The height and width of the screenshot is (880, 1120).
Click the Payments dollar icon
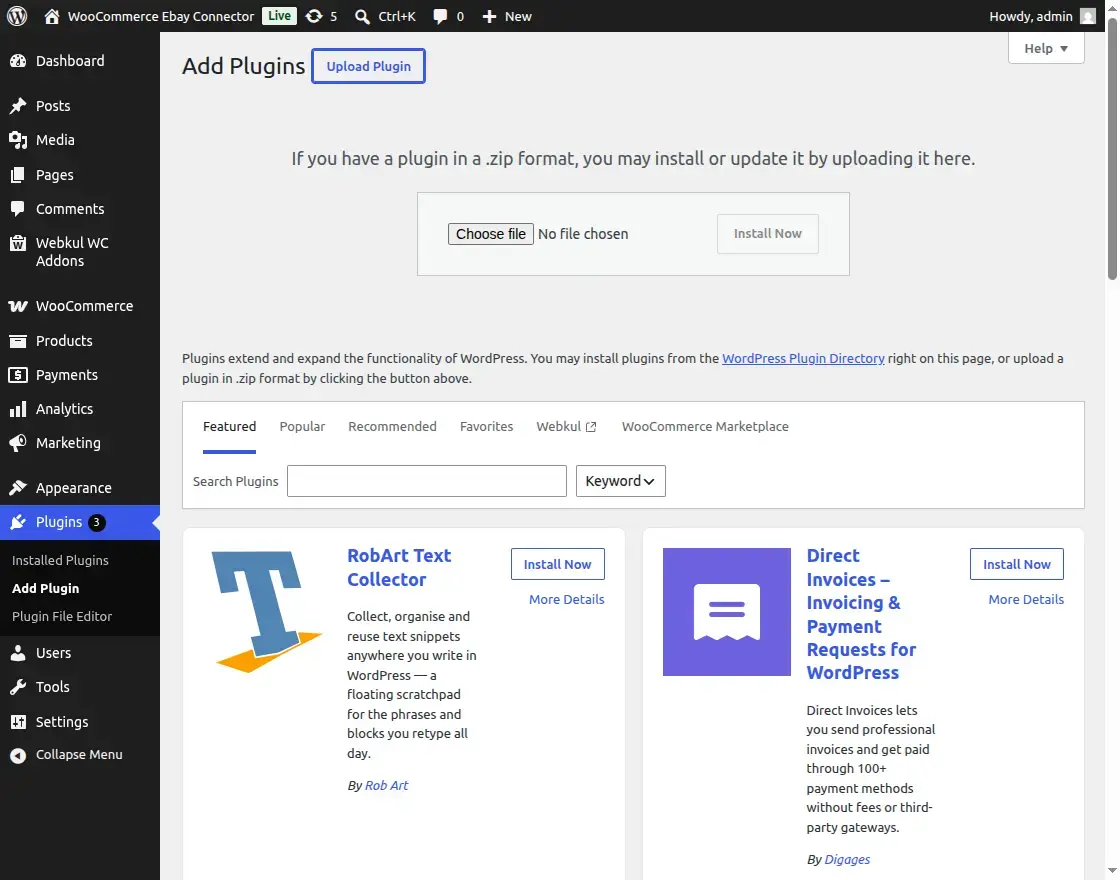tap(18, 375)
